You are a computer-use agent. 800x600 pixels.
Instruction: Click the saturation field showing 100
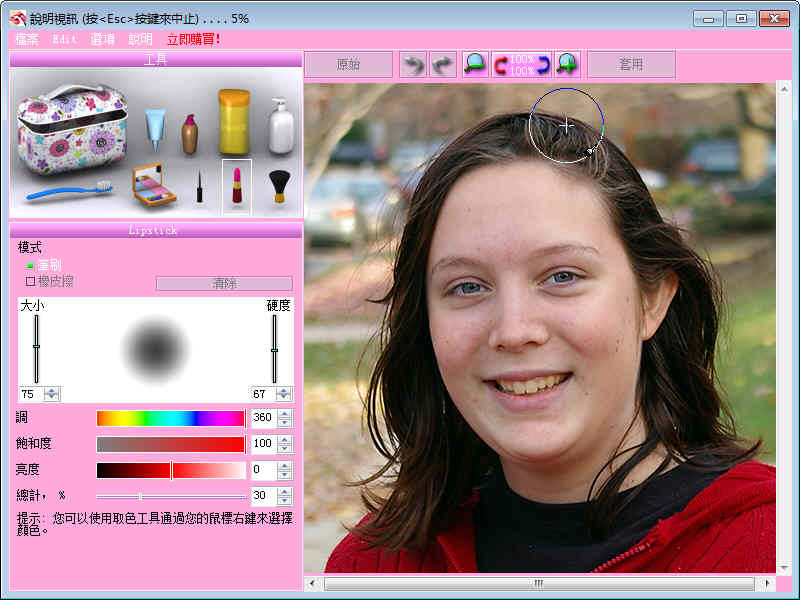click(264, 444)
